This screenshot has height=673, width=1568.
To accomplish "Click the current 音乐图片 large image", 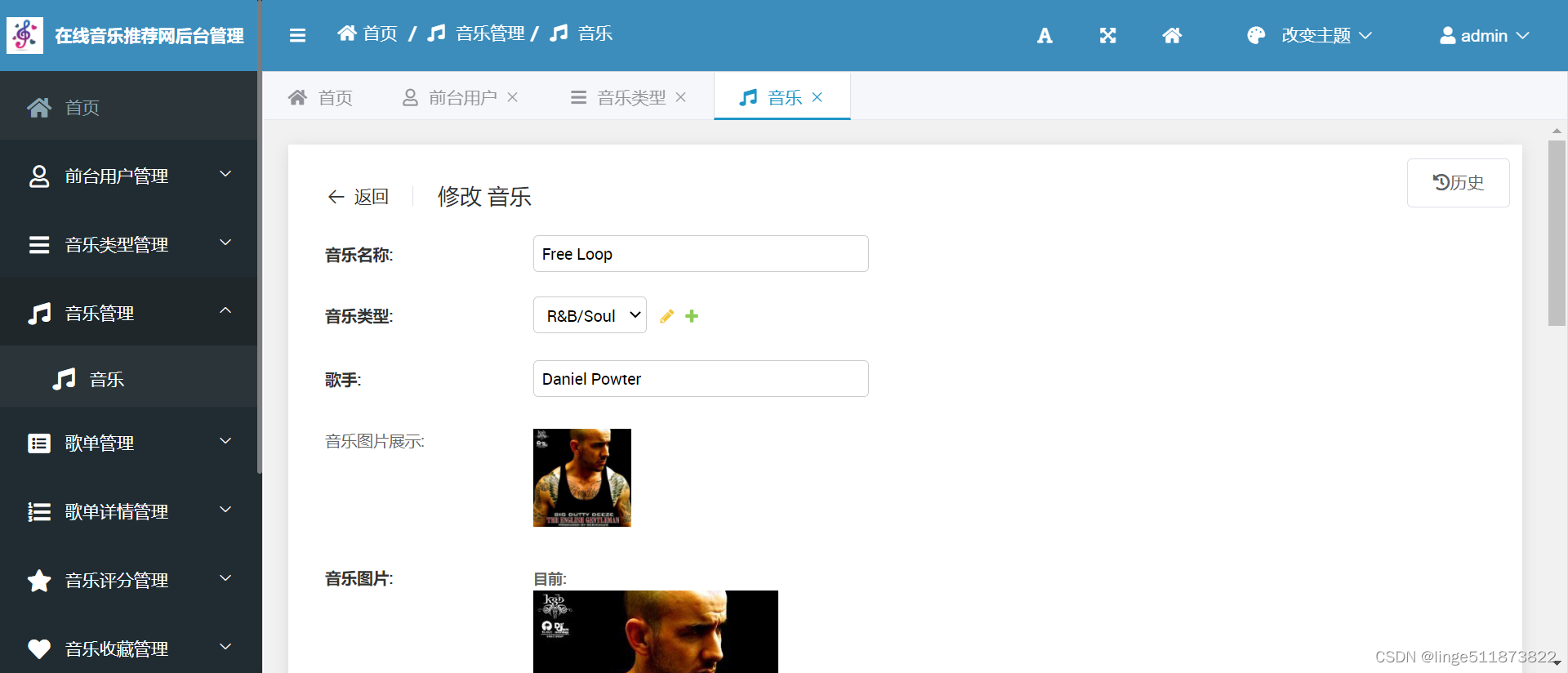I will [656, 631].
